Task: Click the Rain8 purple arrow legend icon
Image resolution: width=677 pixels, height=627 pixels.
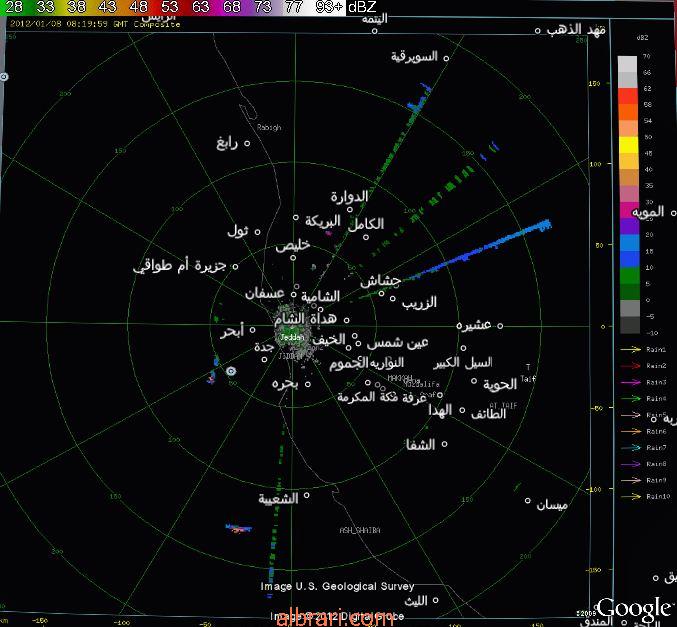Action: coord(630,464)
